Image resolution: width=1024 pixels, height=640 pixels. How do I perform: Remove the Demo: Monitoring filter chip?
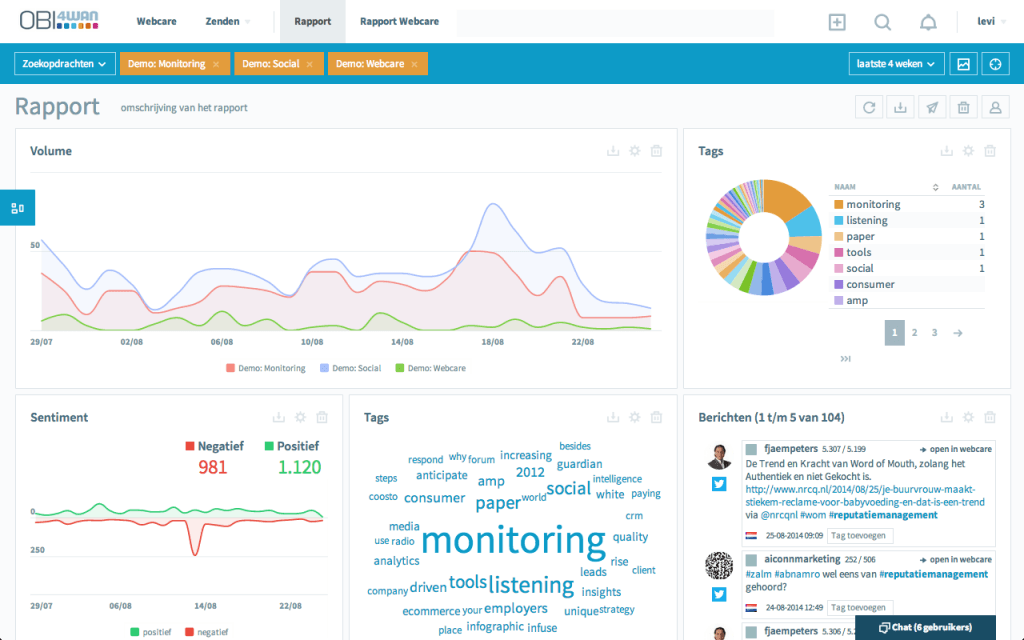click(x=216, y=64)
